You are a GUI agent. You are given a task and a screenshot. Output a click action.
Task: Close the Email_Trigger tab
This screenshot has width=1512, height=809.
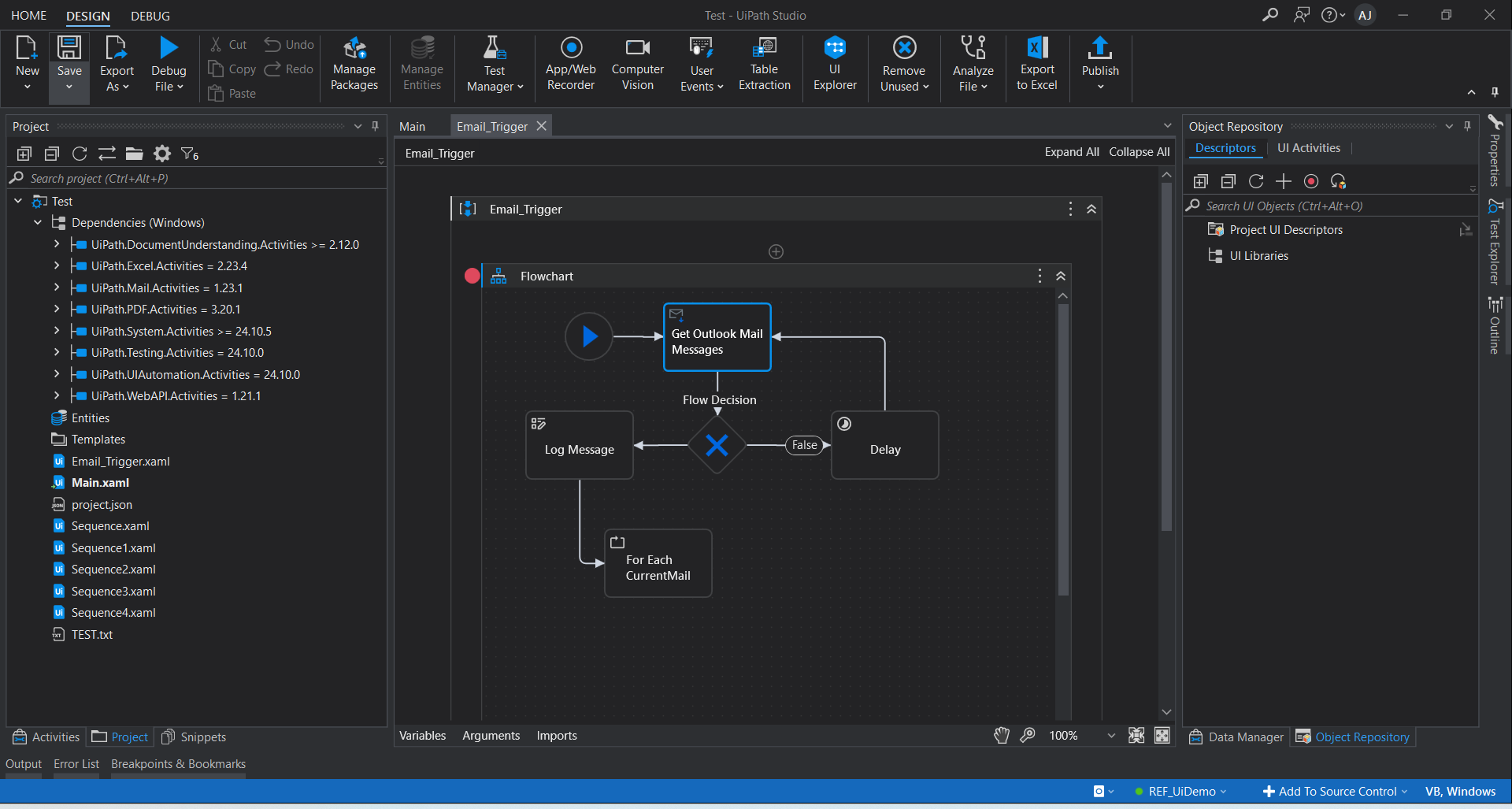542,126
